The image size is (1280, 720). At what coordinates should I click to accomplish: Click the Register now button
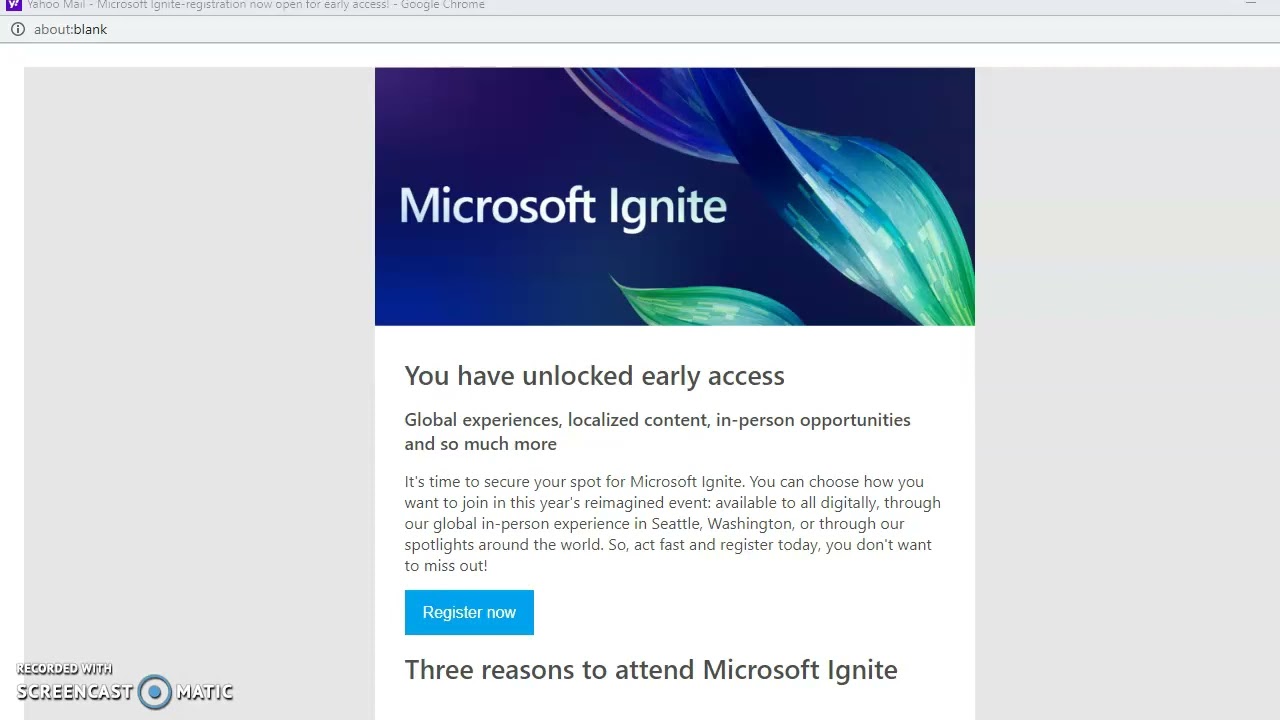point(469,612)
